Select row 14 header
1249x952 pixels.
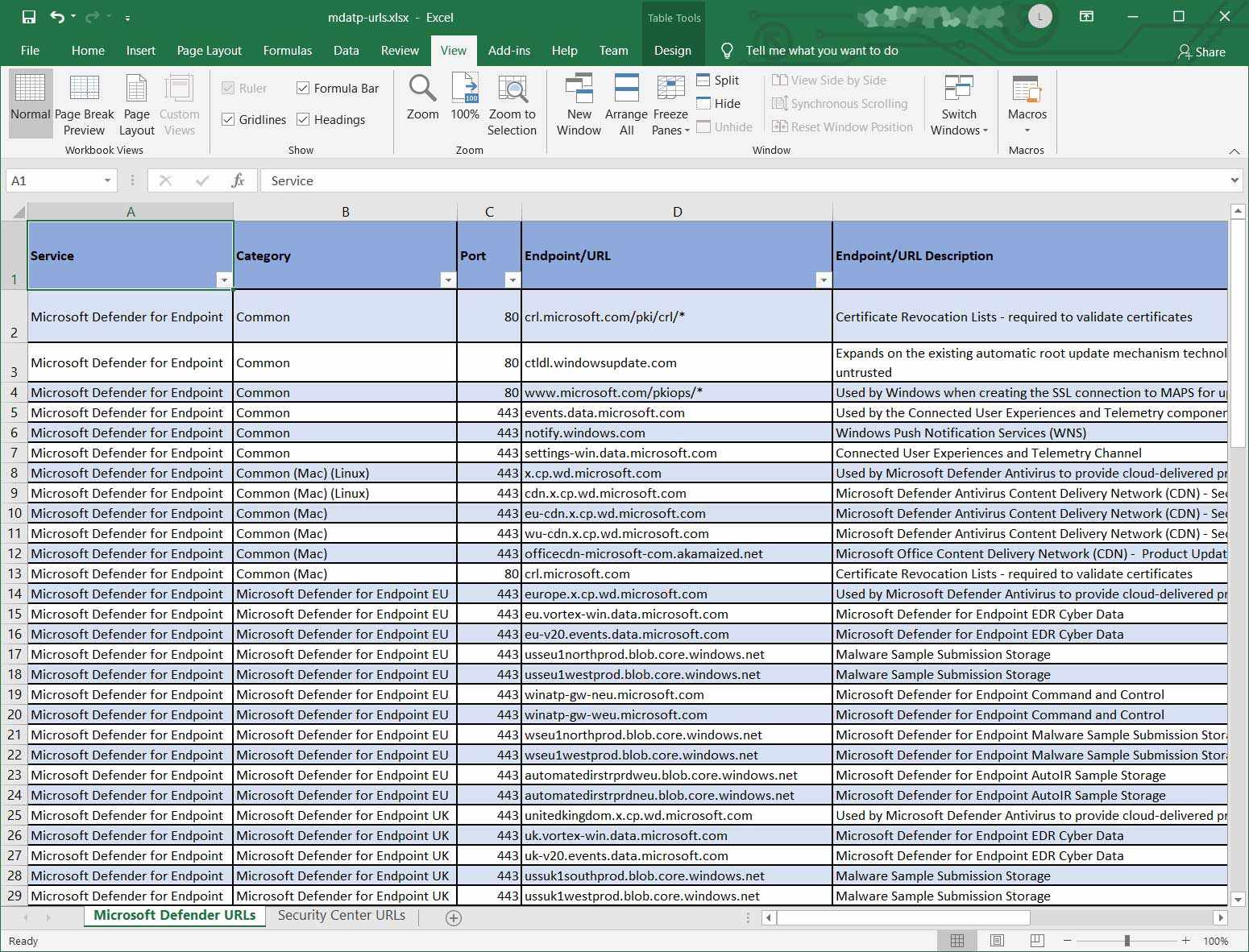14,594
